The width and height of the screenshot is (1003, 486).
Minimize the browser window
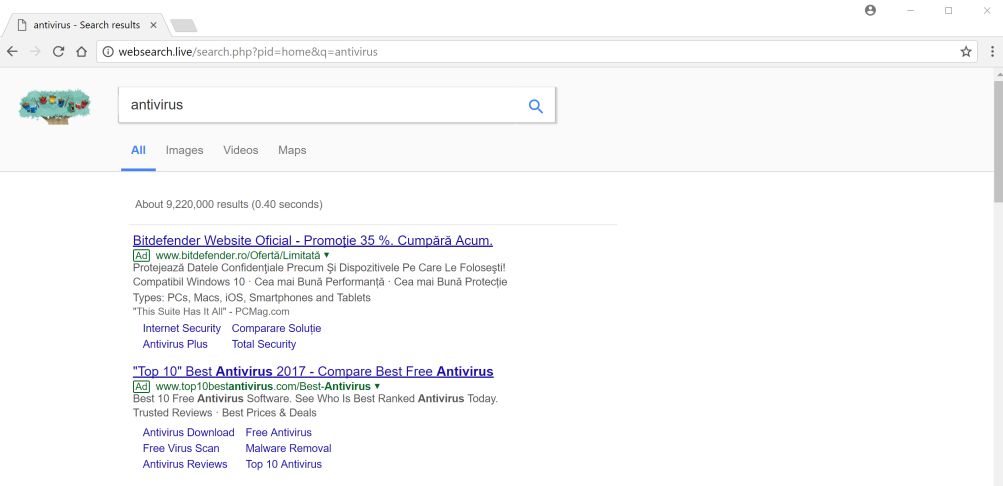pos(910,10)
